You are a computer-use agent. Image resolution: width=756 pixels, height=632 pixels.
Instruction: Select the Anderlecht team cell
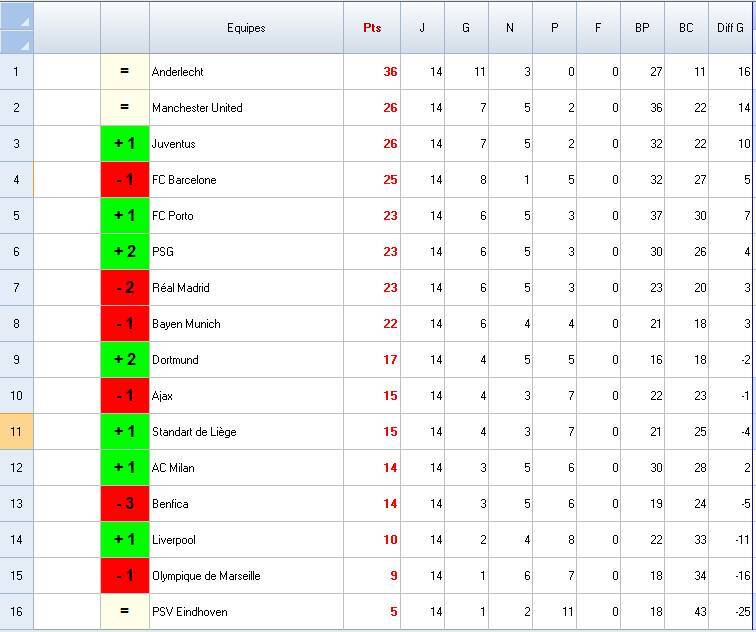(246, 72)
